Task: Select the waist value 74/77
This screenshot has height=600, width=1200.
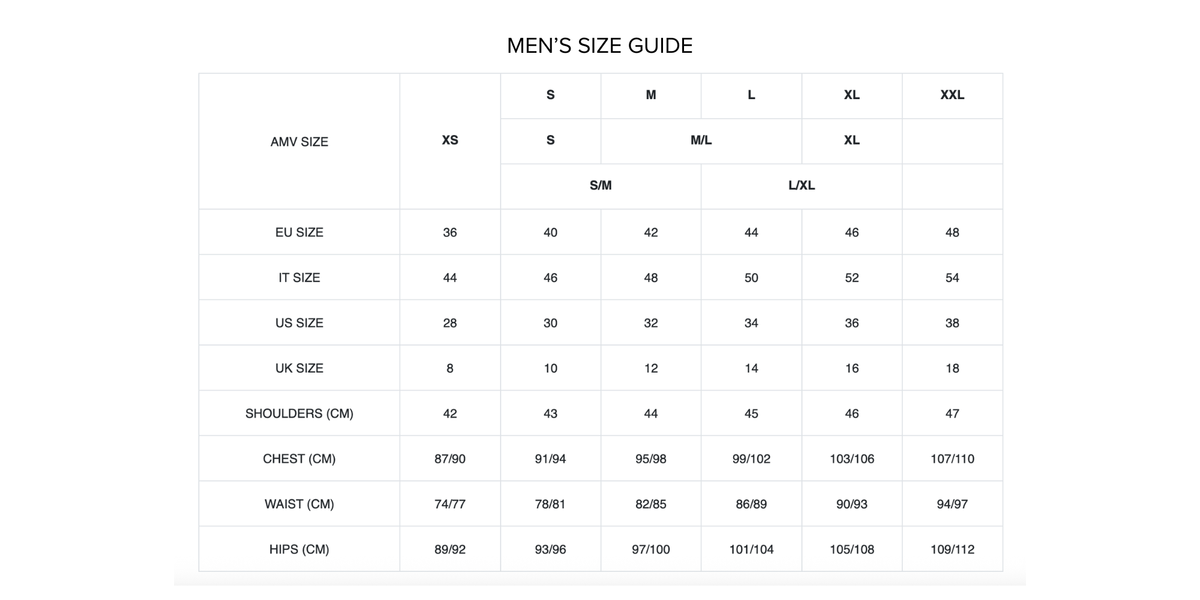Action: coord(450,504)
